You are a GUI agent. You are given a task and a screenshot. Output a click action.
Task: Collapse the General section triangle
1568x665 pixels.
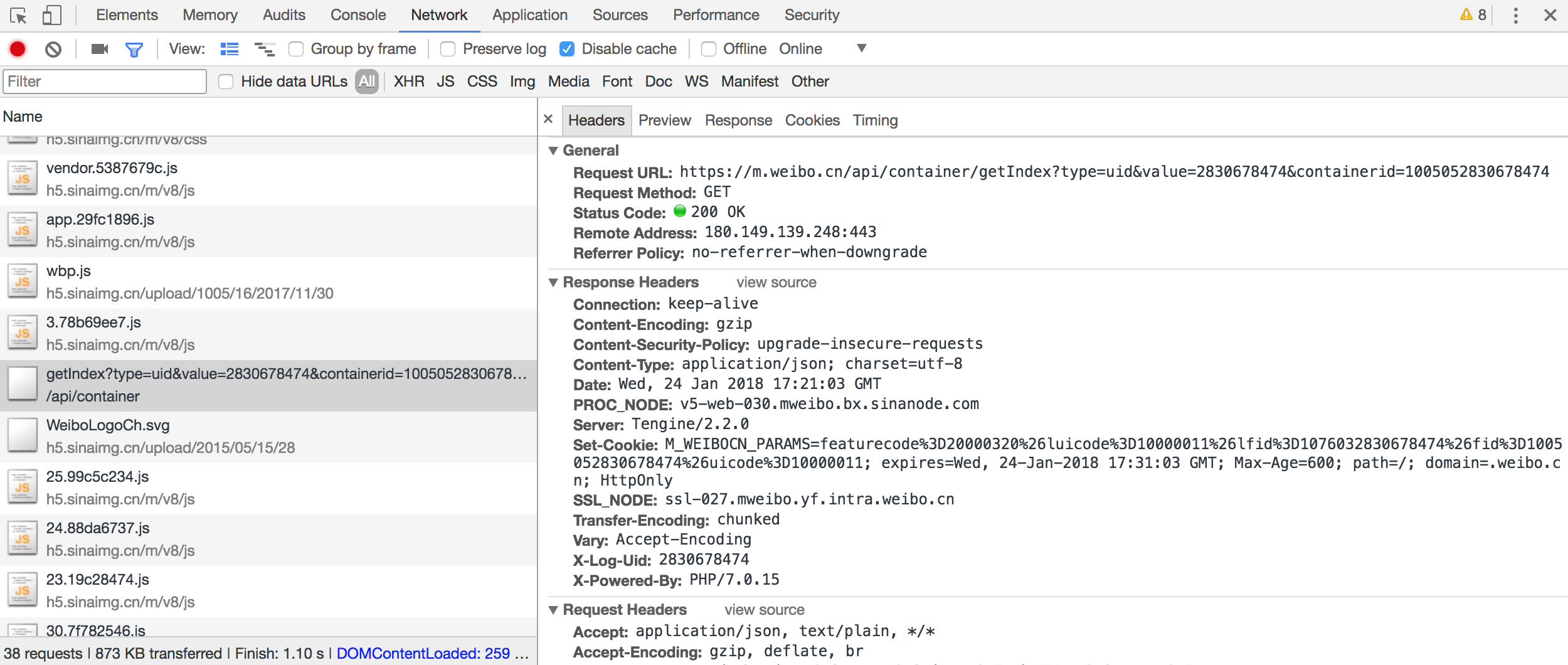point(553,151)
